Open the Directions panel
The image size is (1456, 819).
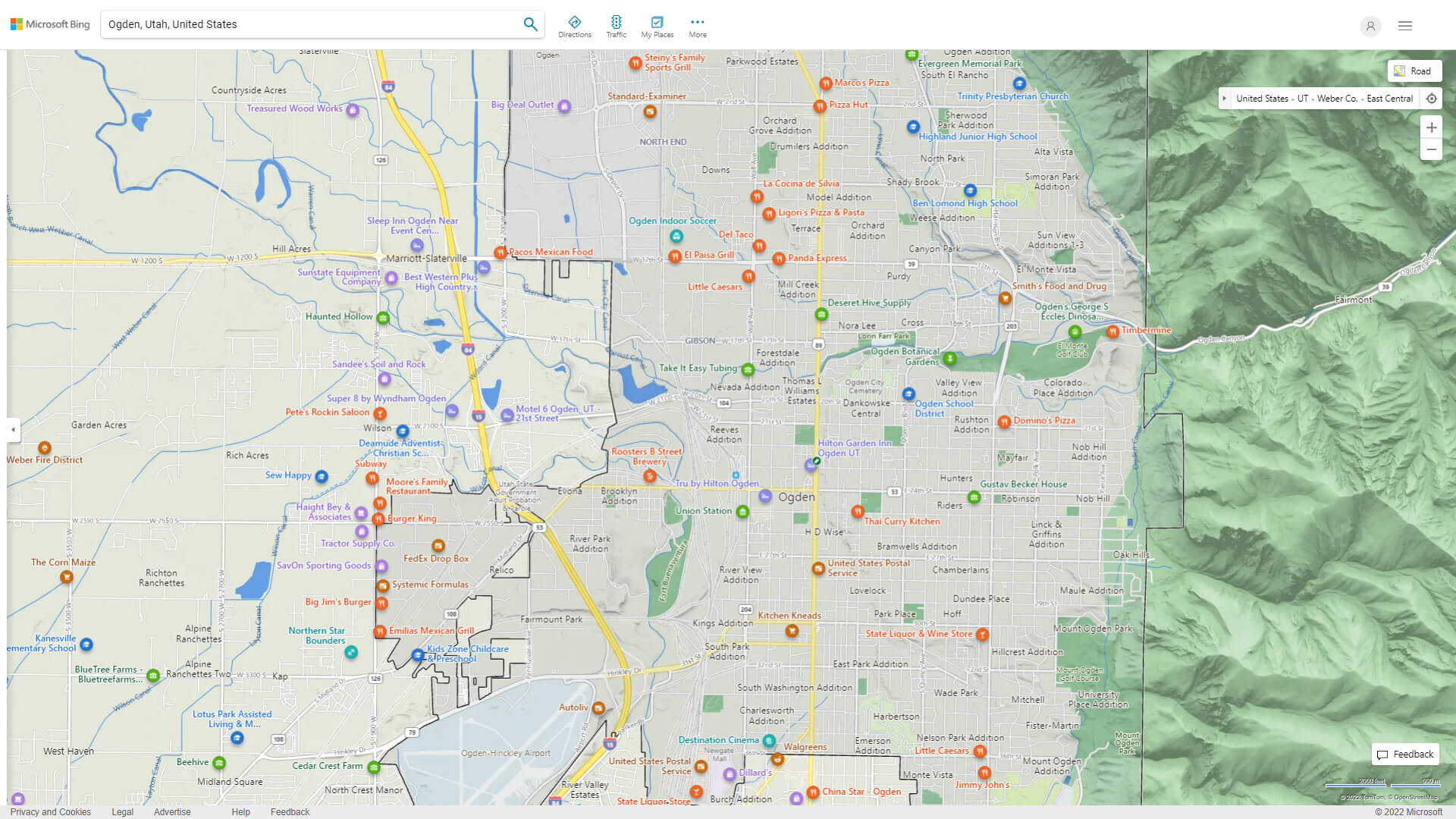[x=575, y=25]
